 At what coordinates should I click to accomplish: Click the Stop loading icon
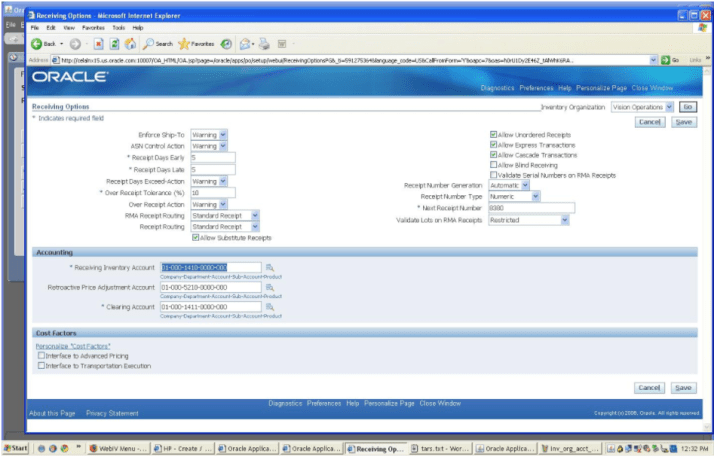tap(98, 44)
